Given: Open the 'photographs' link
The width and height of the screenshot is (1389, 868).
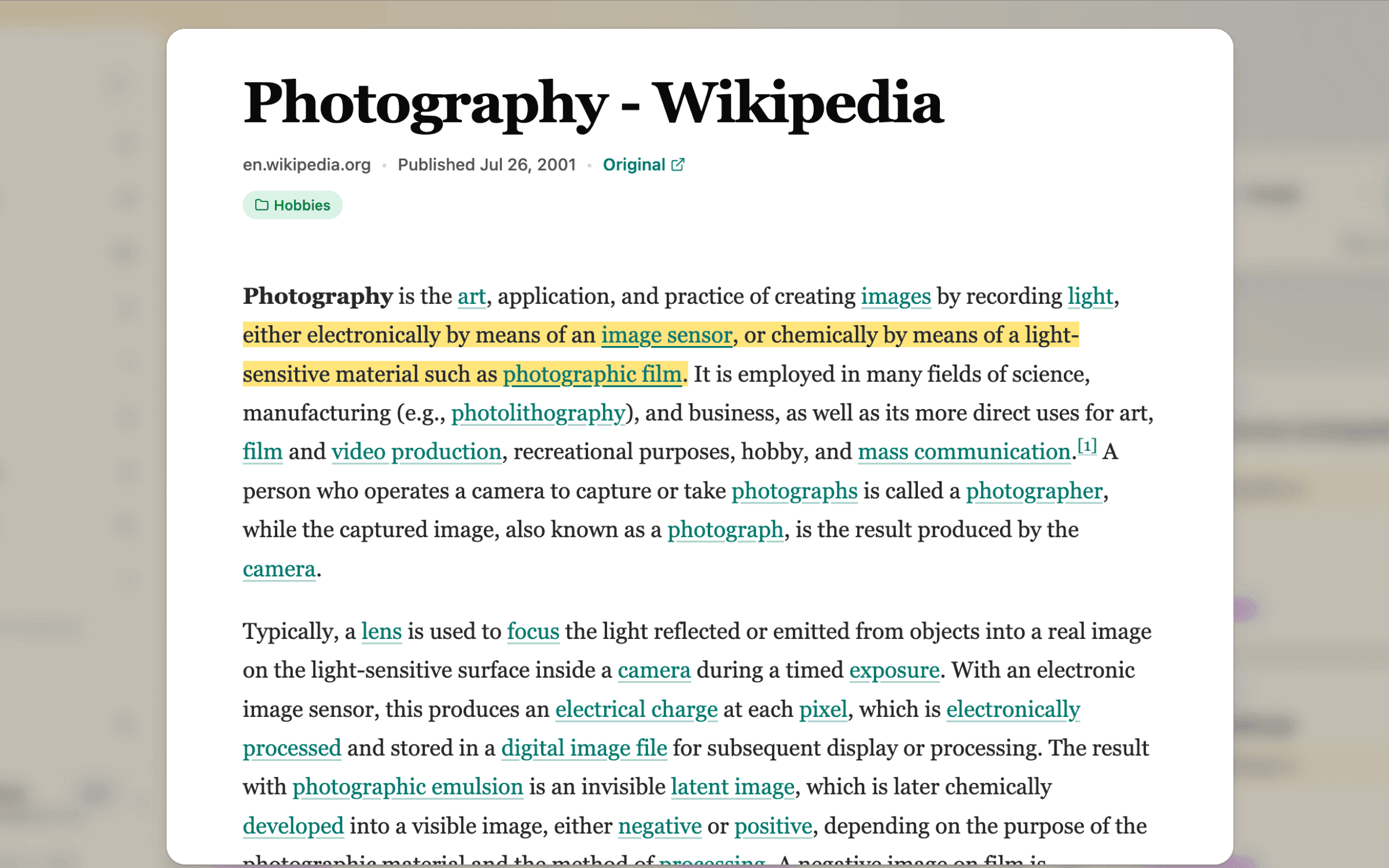Looking at the screenshot, I should click(x=794, y=491).
